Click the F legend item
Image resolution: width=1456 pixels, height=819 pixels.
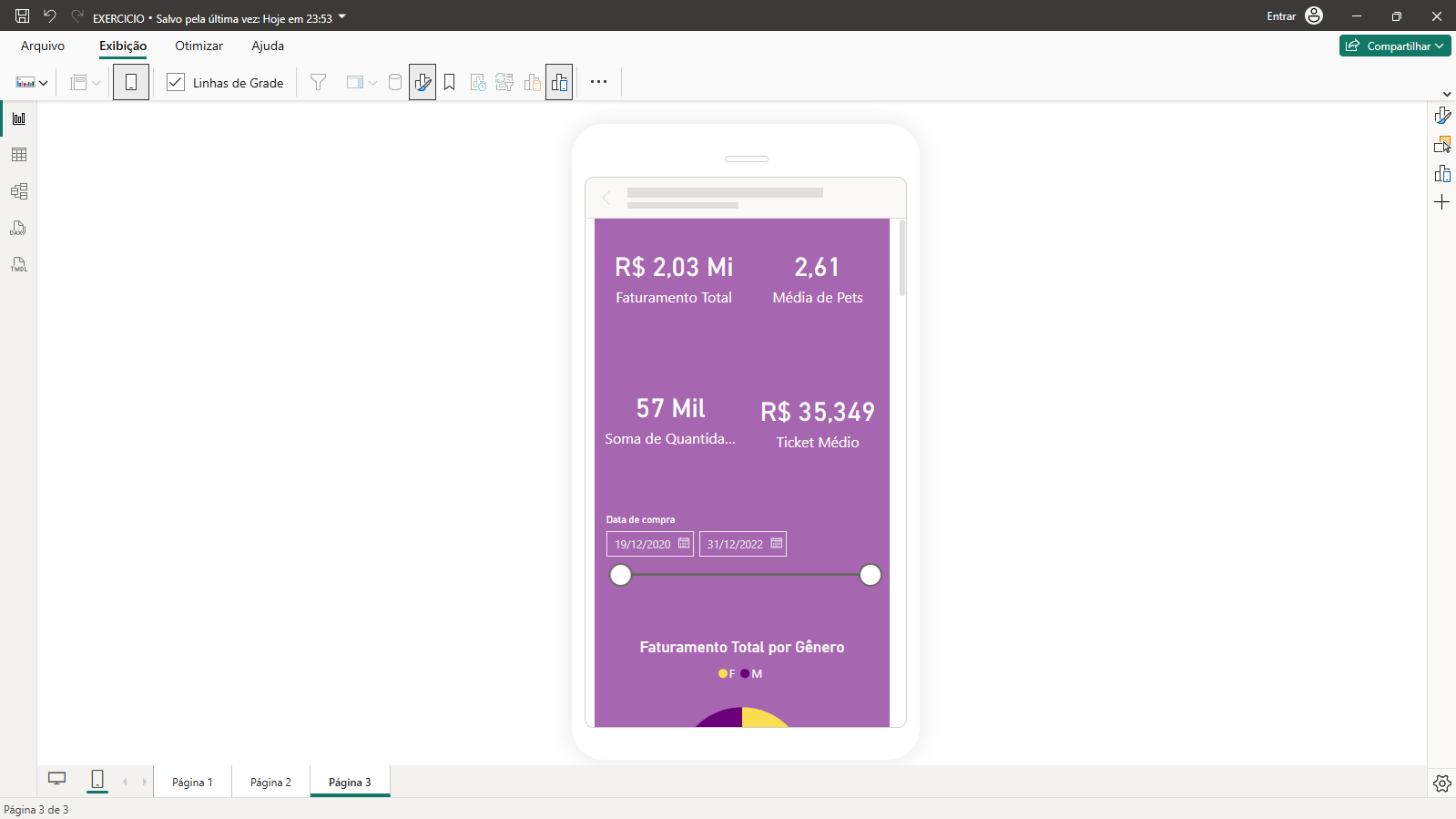(727, 674)
